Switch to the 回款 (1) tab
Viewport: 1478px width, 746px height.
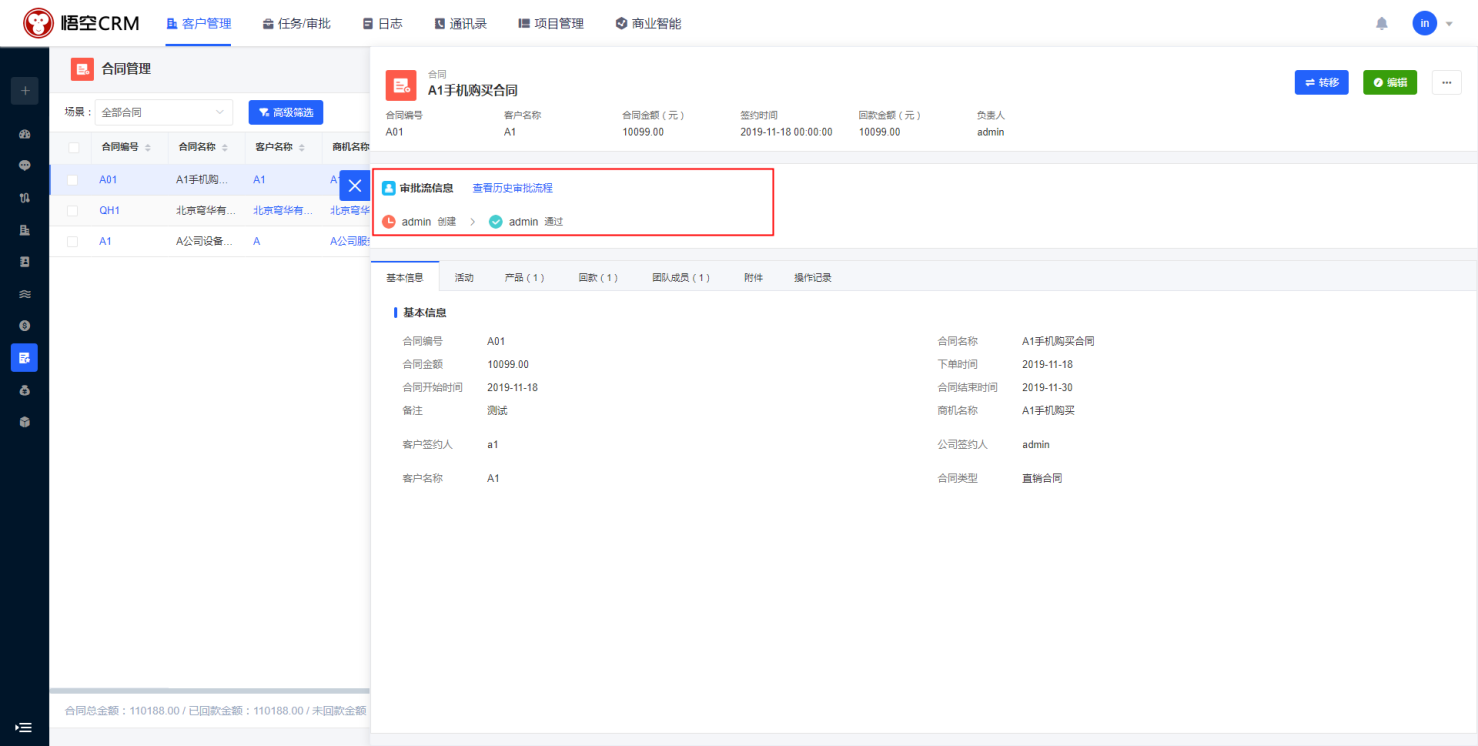click(598, 277)
